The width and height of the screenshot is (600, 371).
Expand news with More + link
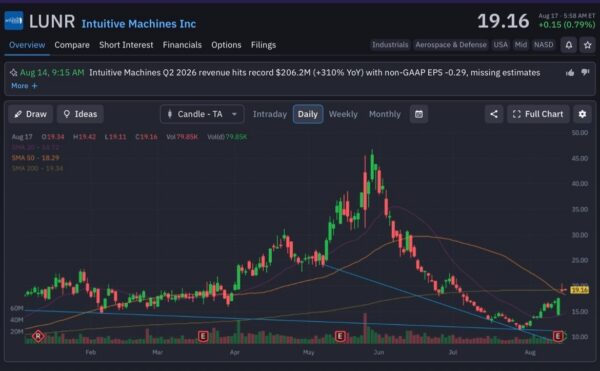coord(24,86)
